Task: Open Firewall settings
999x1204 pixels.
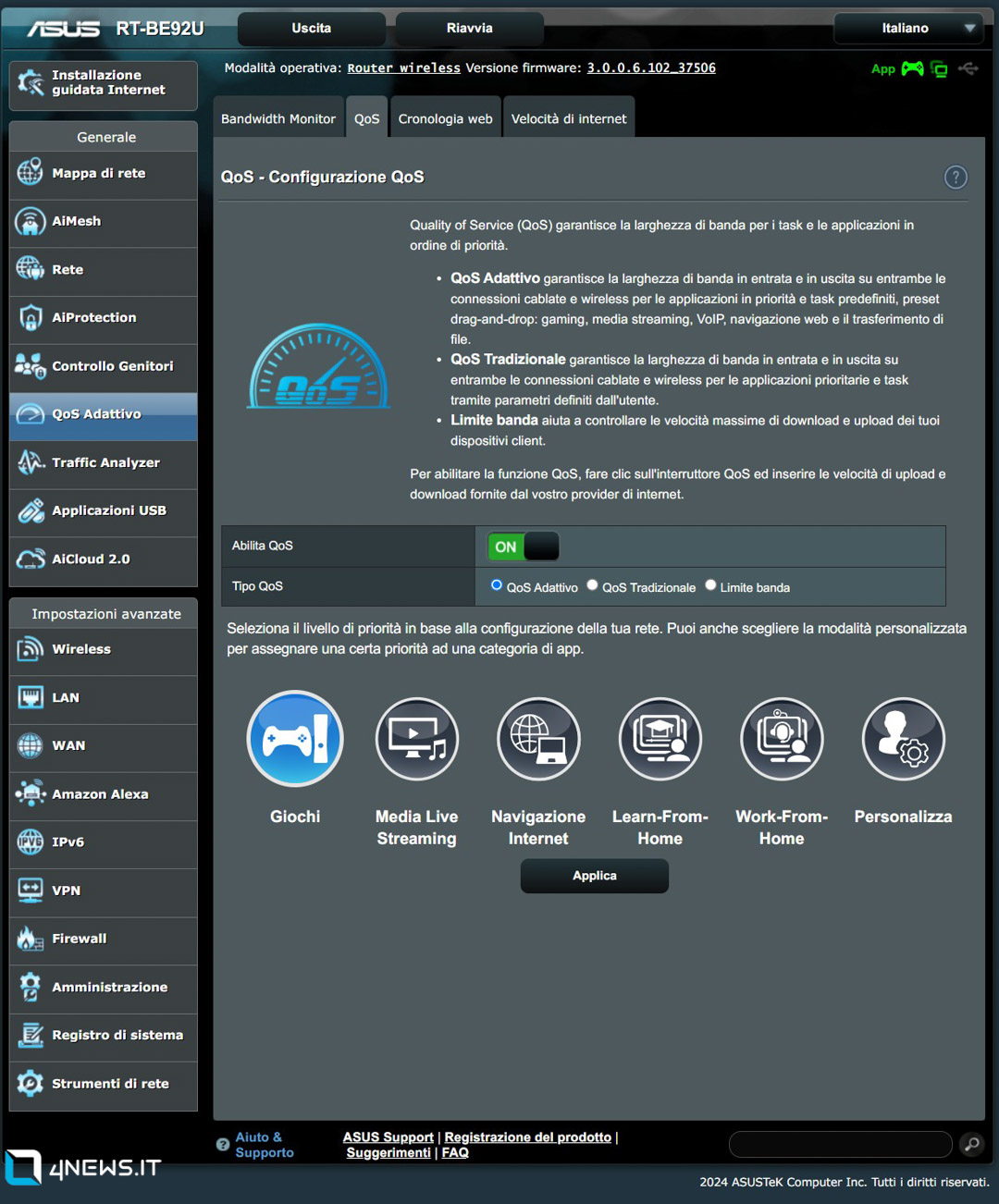Action: (103, 940)
